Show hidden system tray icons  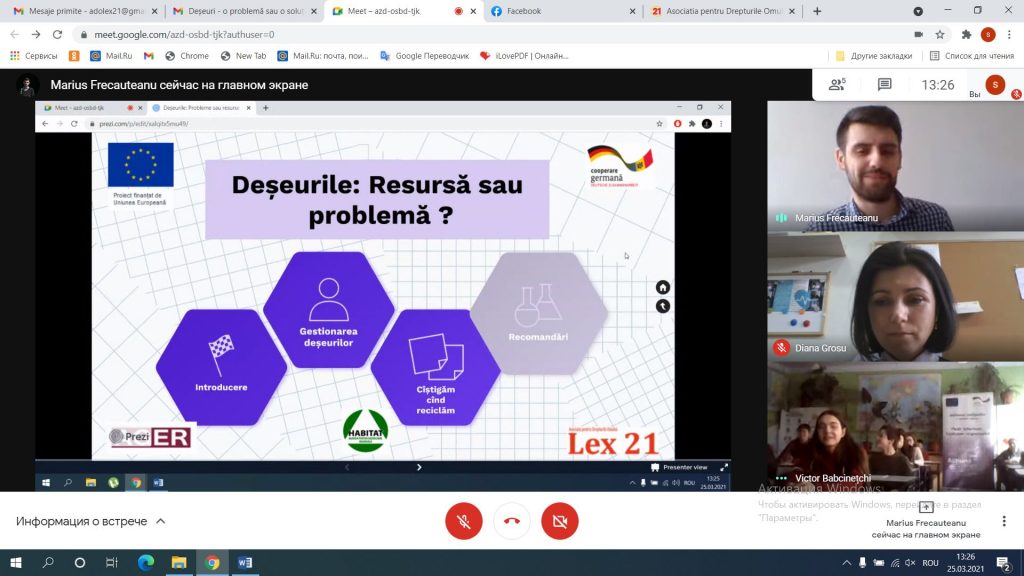pos(848,562)
